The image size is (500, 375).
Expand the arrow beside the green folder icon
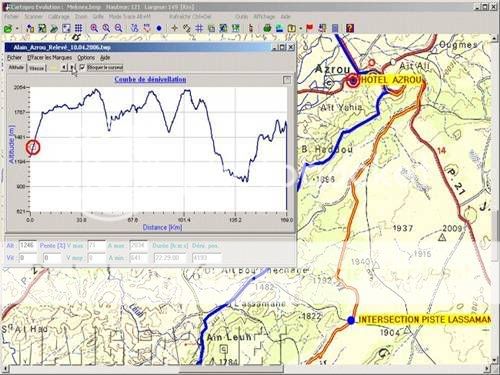[x=17, y=29]
